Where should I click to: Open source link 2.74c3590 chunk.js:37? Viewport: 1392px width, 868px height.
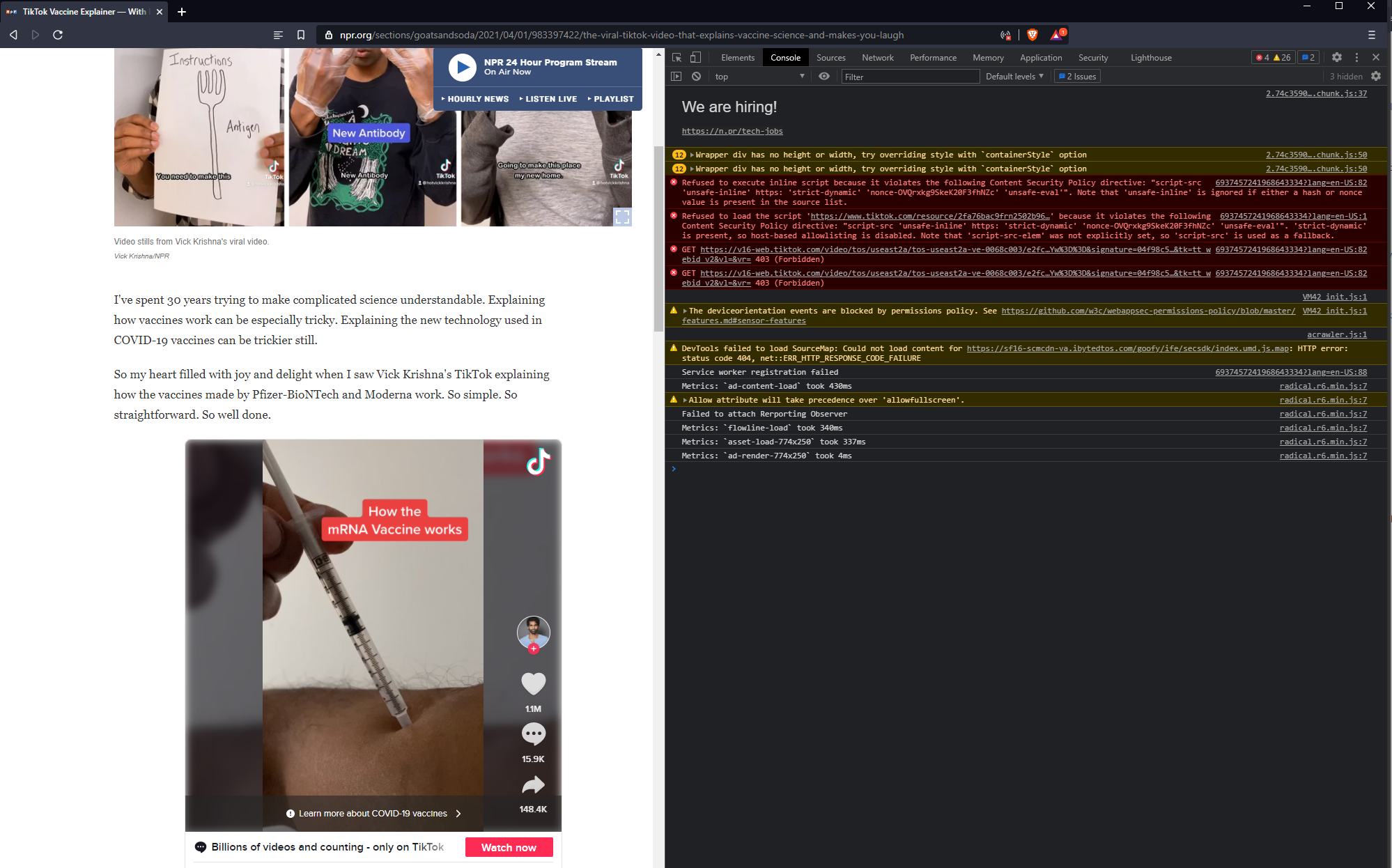coord(1316,93)
